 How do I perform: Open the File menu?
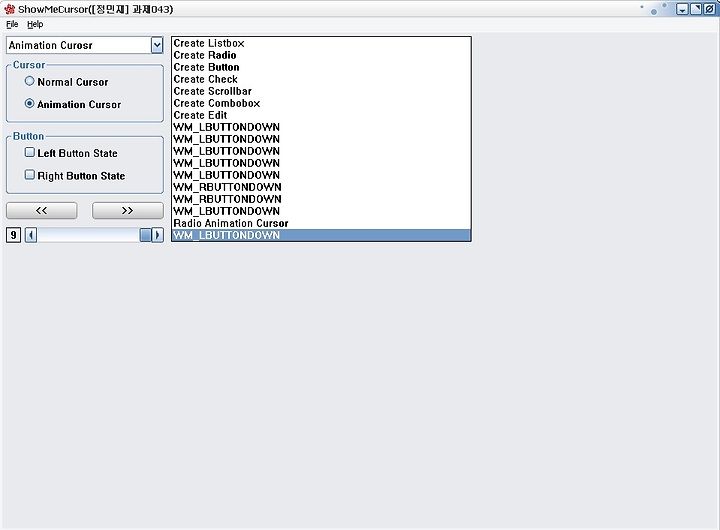pos(12,24)
